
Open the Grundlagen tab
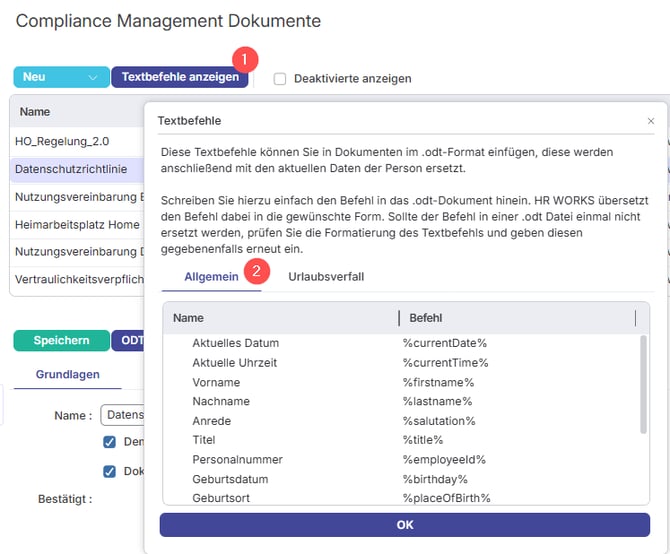click(x=67, y=374)
